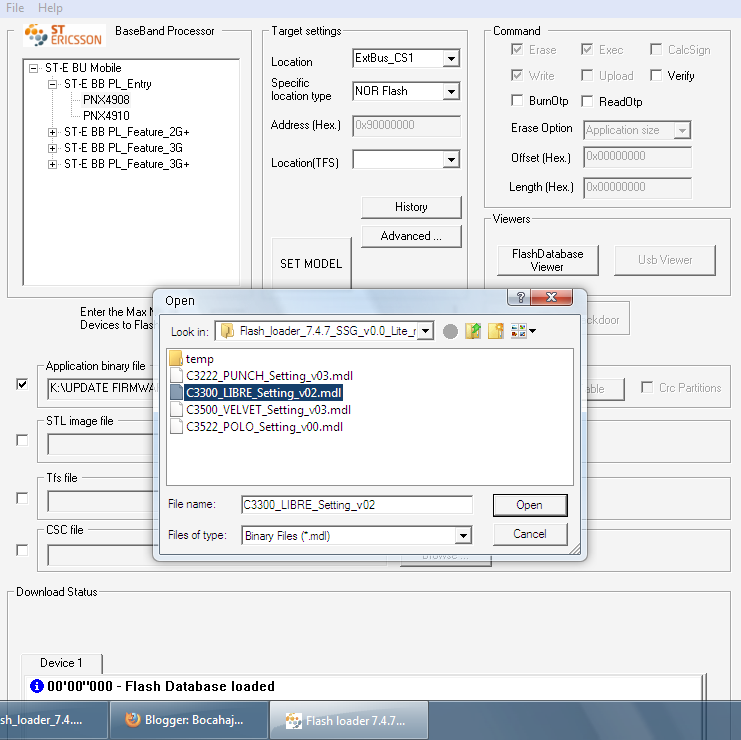Click the Flash loader icon in taskbar

point(293,721)
